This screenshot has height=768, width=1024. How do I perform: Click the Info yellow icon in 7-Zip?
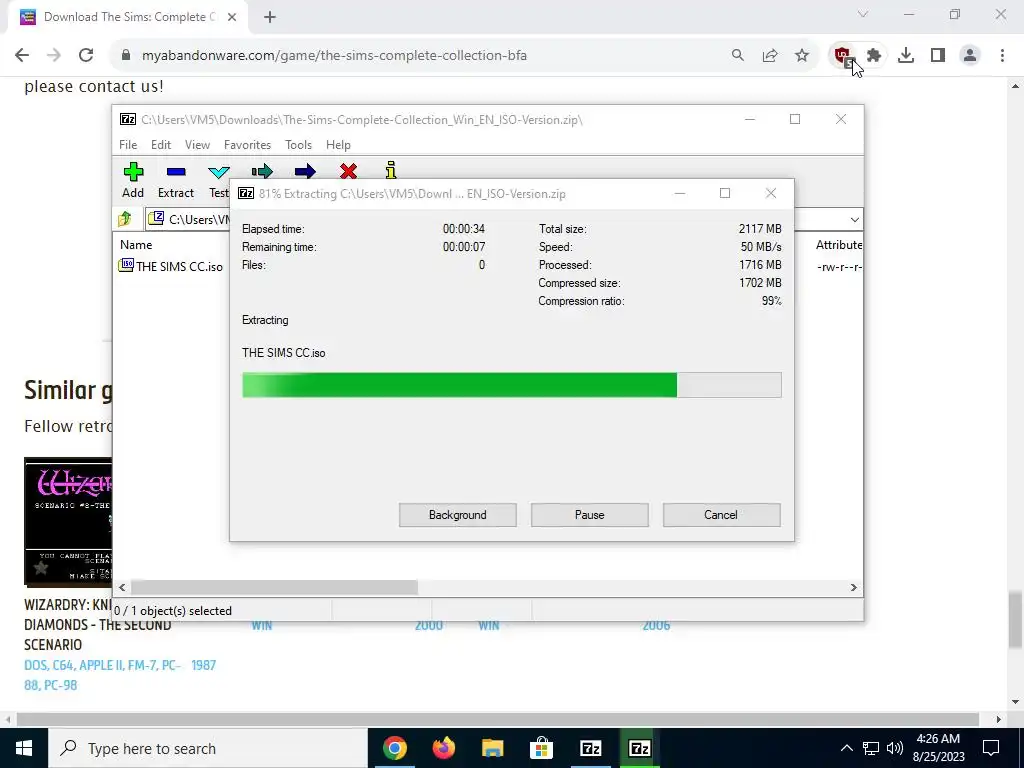391,170
